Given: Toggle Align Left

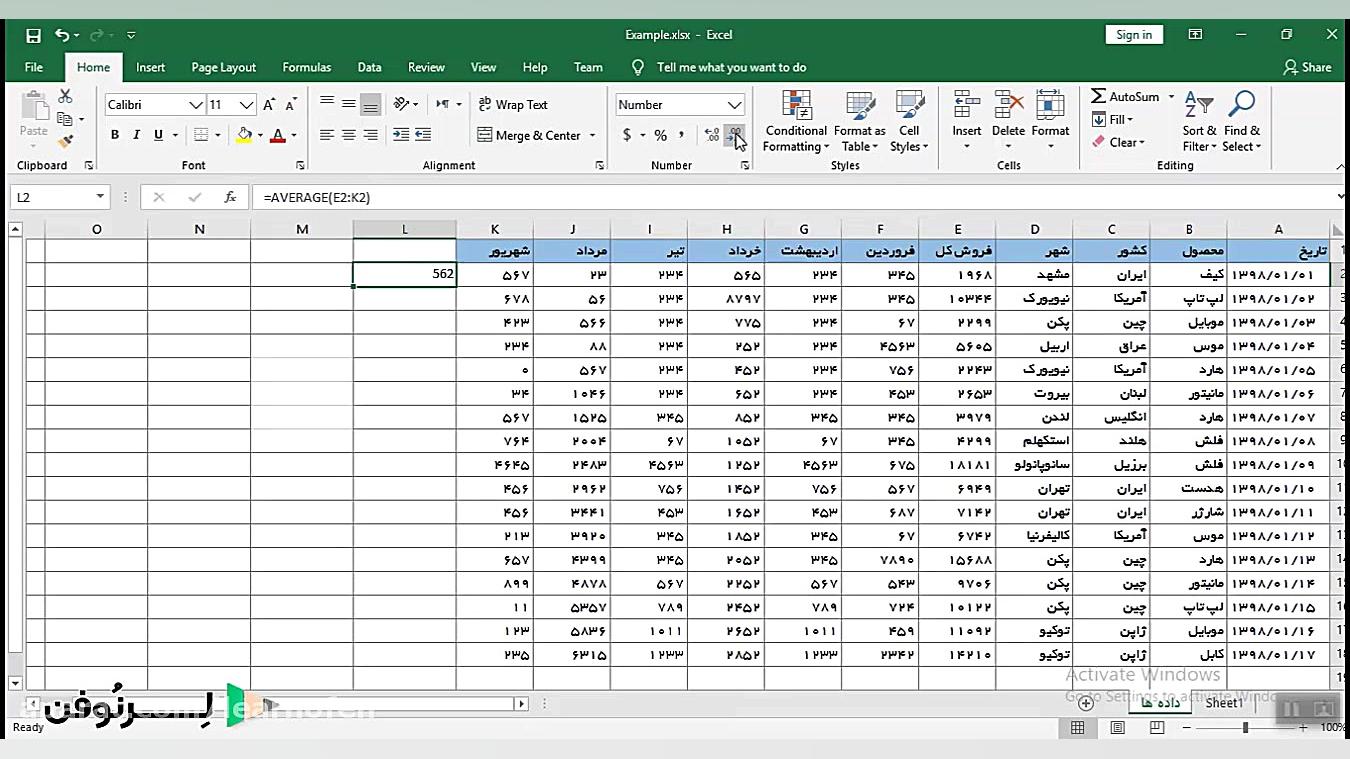Looking at the screenshot, I should click(x=327, y=135).
